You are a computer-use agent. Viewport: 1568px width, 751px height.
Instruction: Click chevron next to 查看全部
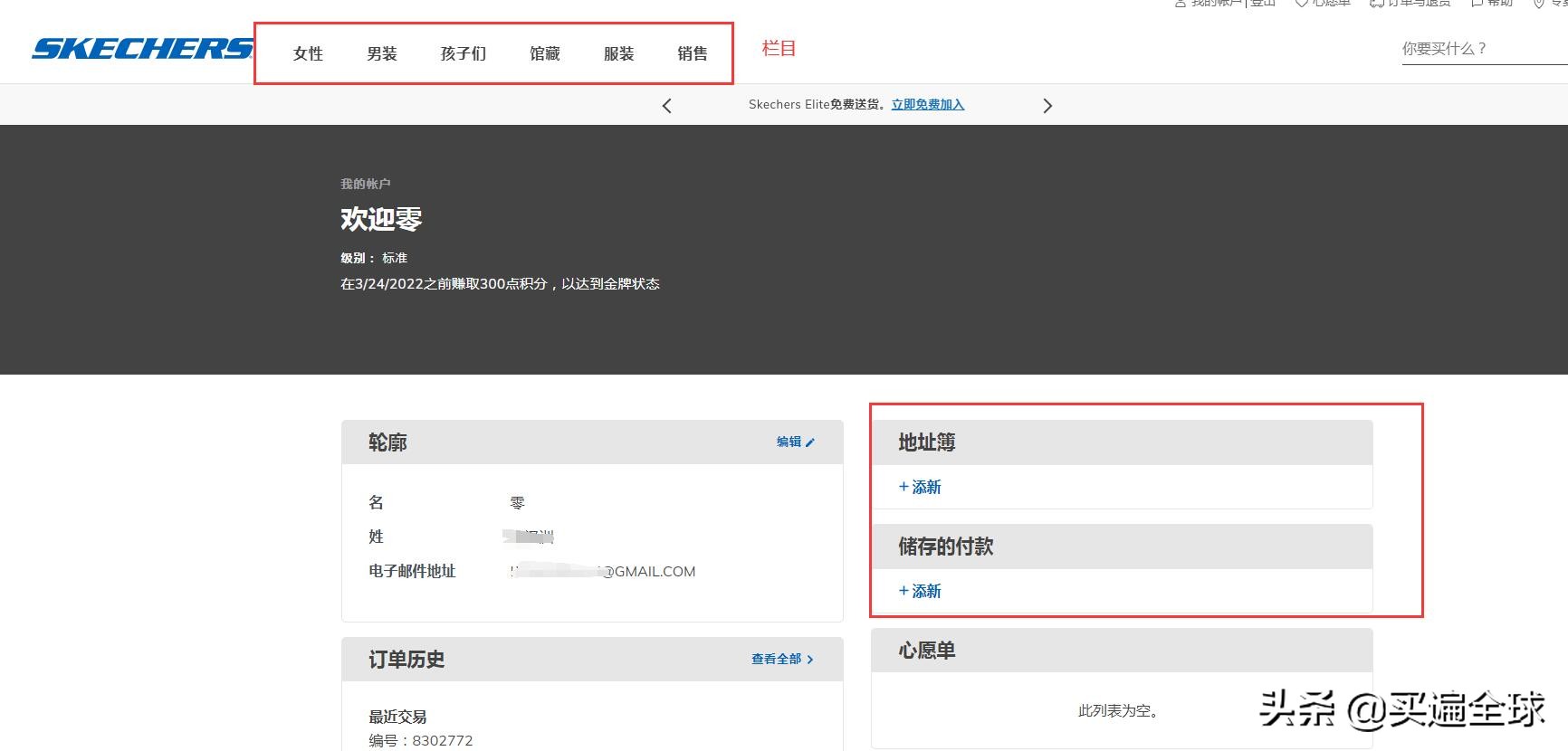click(x=810, y=660)
